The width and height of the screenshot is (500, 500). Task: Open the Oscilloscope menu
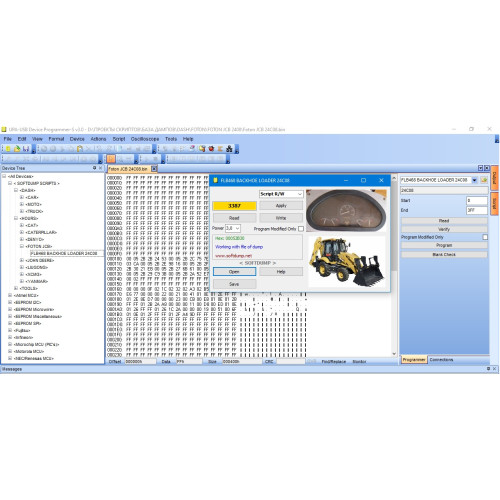click(x=145, y=139)
